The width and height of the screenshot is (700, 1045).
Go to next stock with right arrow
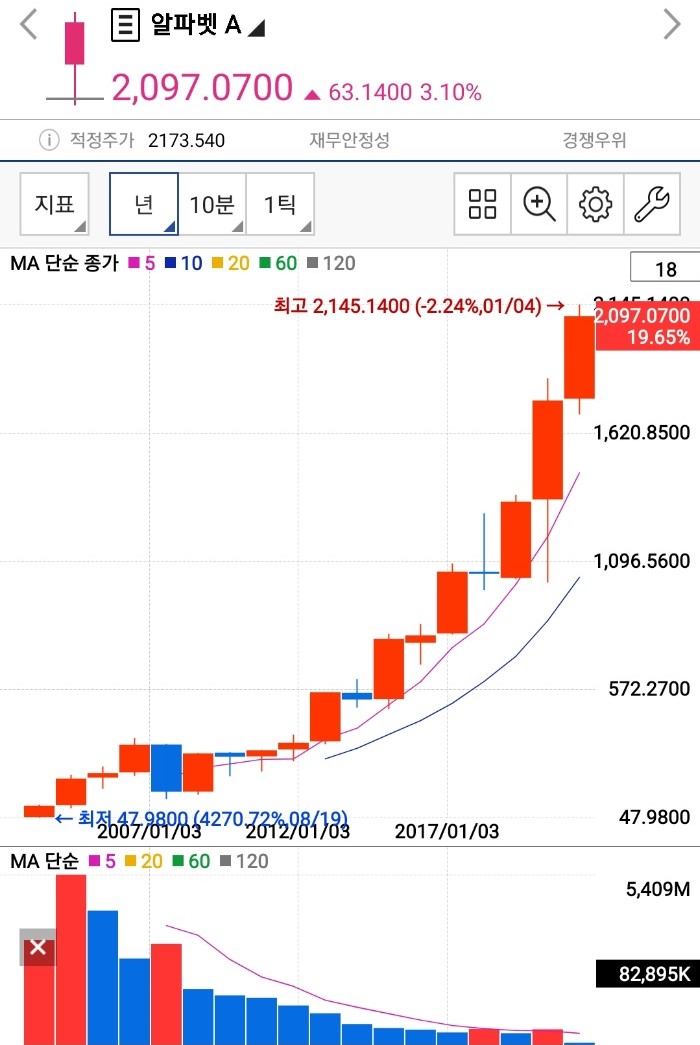click(x=672, y=25)
